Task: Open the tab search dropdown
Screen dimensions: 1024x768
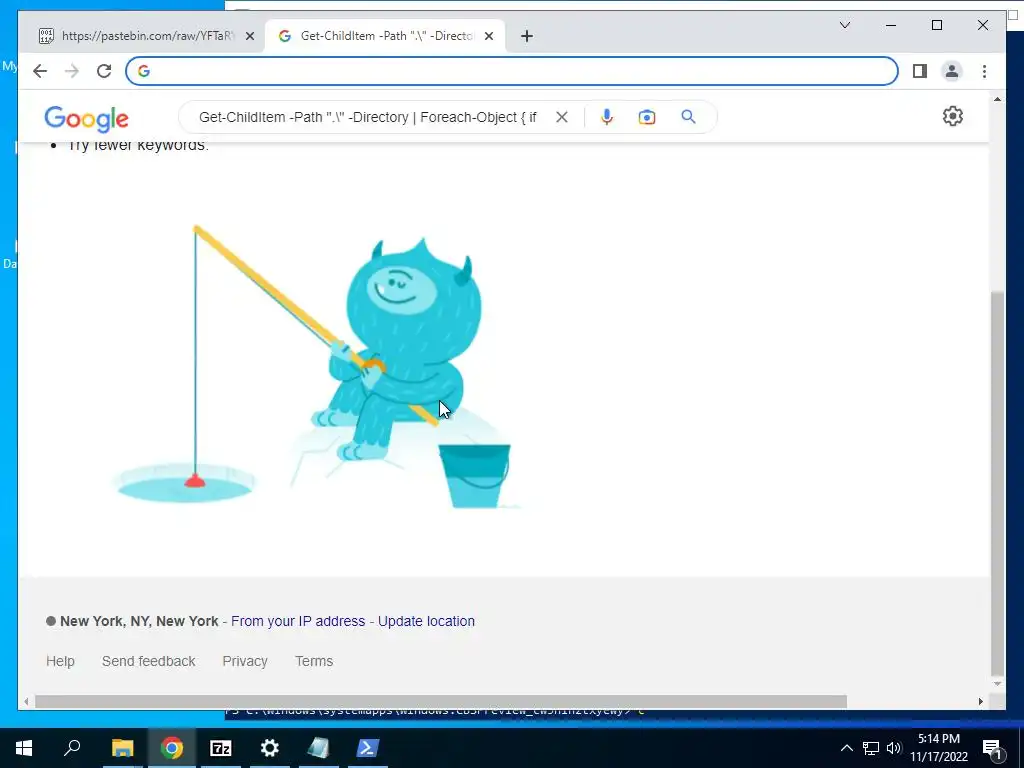Action: click(x=844, y=25)
